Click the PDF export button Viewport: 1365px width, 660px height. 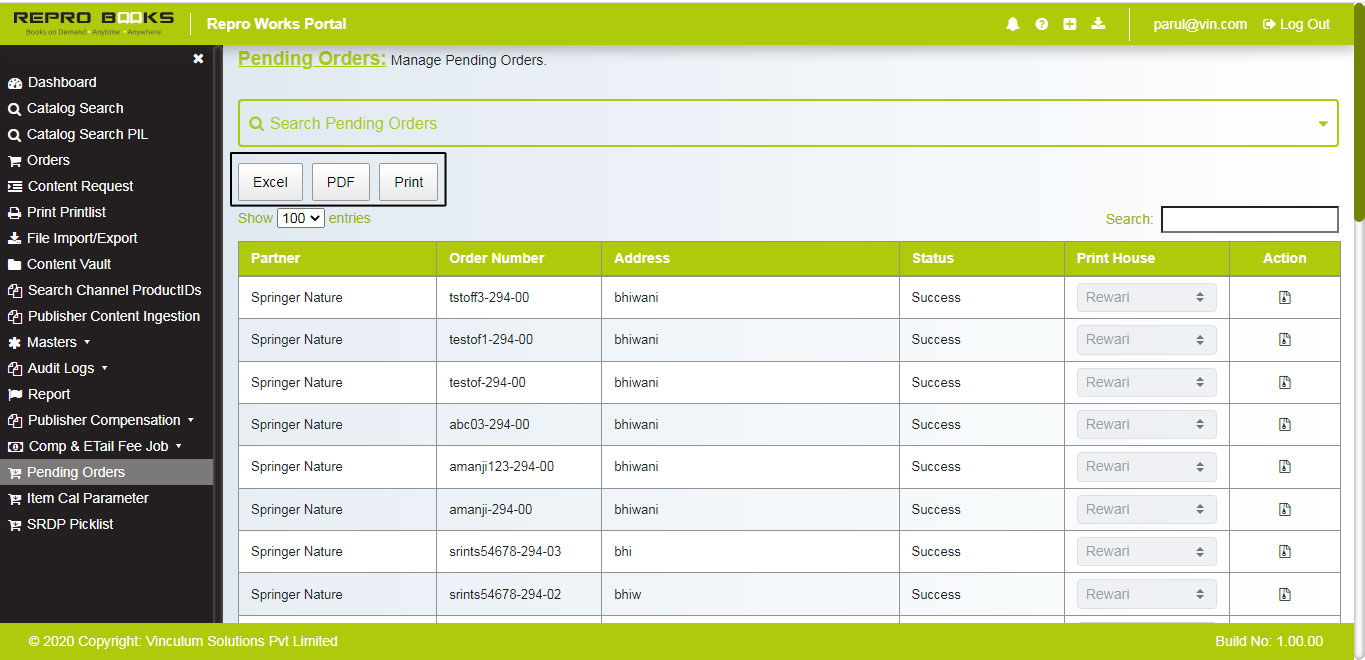click(340, 182)
